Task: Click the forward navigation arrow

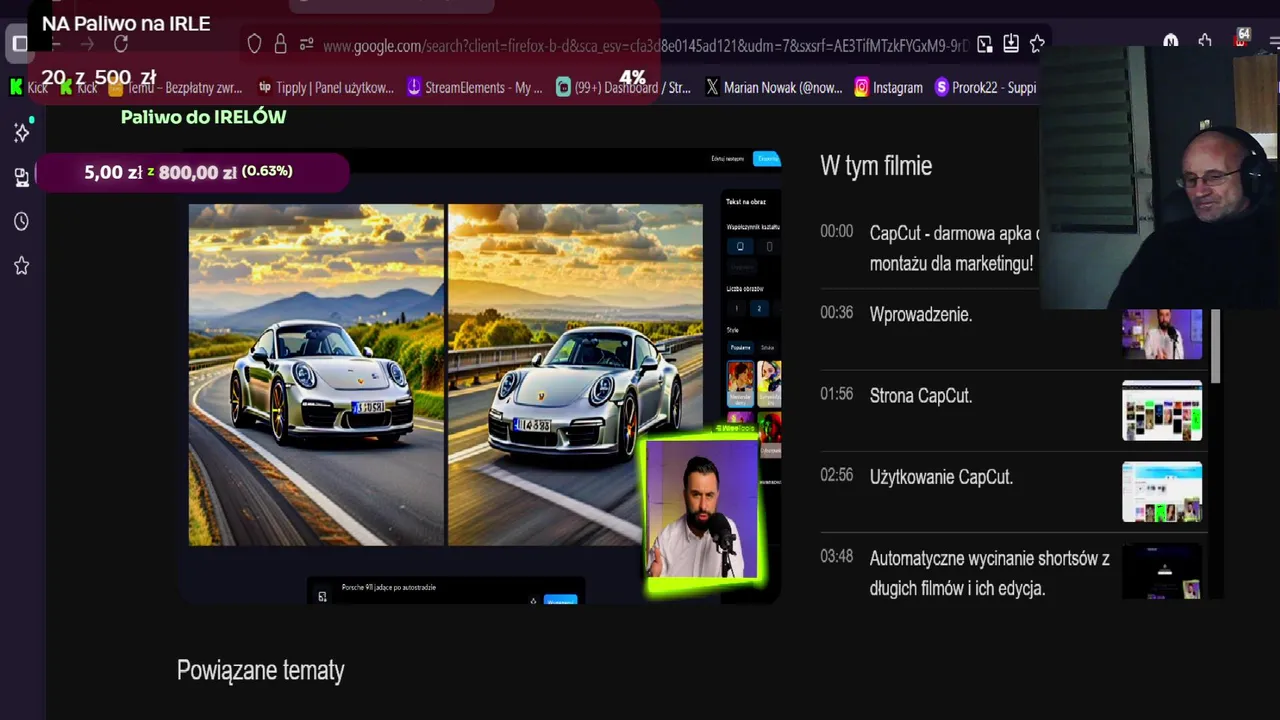Action: click(87, 44)
